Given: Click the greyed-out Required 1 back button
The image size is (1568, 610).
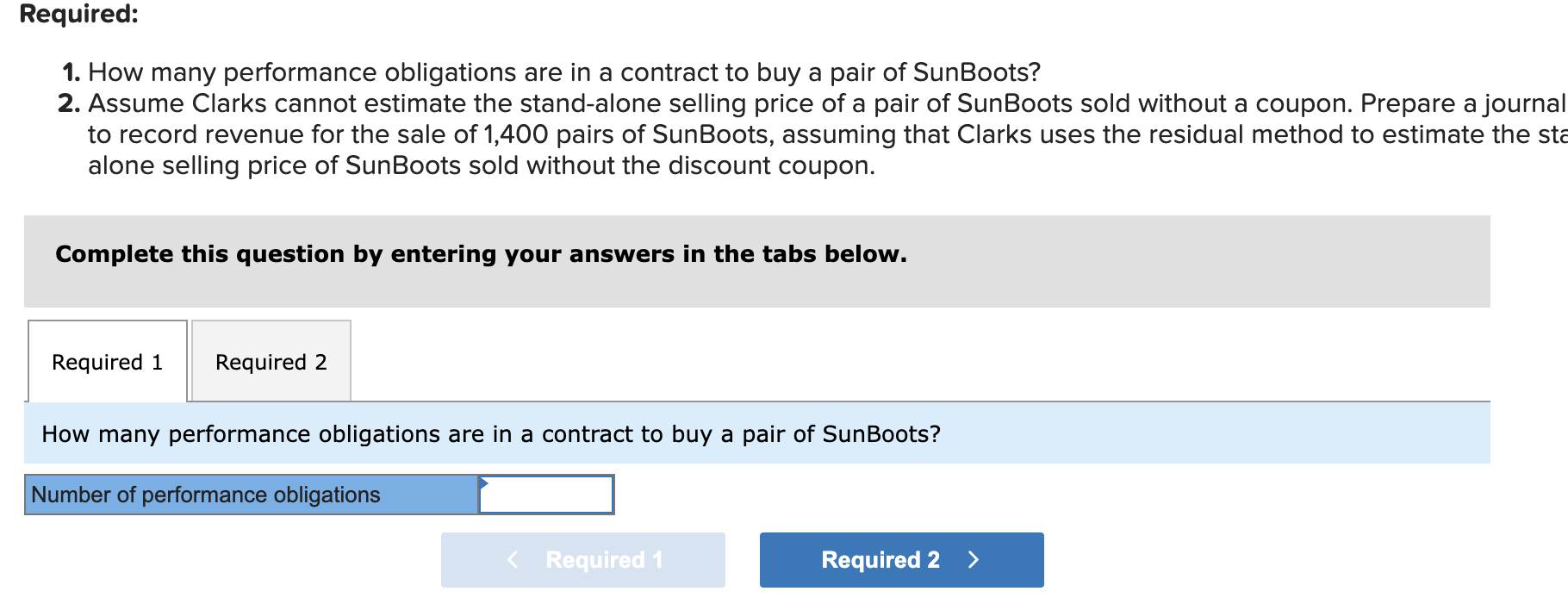Looking at the screenshot, I should [x=583, y=560].
